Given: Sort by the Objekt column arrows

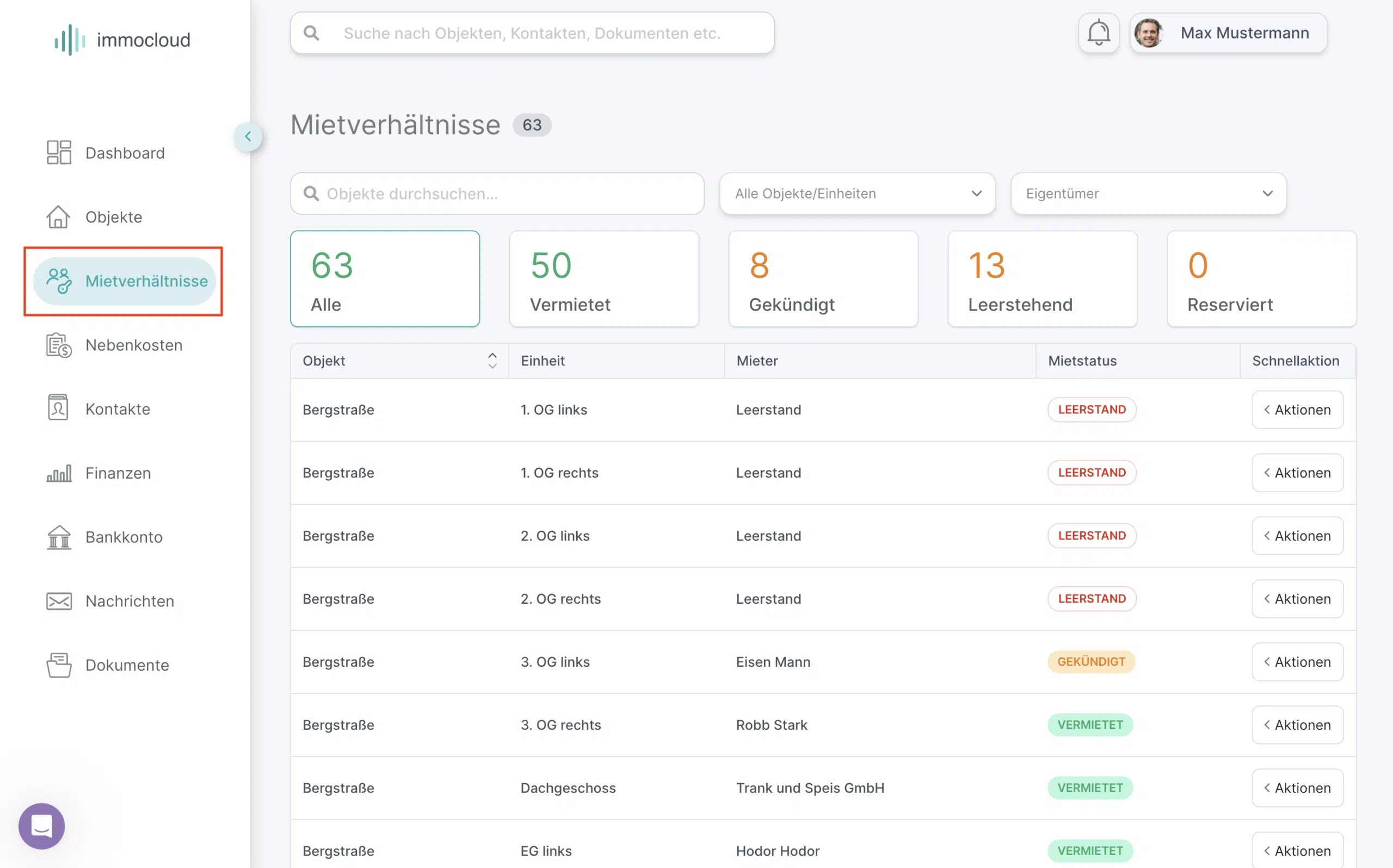Looking at the screenshot, I should (492, 361).
